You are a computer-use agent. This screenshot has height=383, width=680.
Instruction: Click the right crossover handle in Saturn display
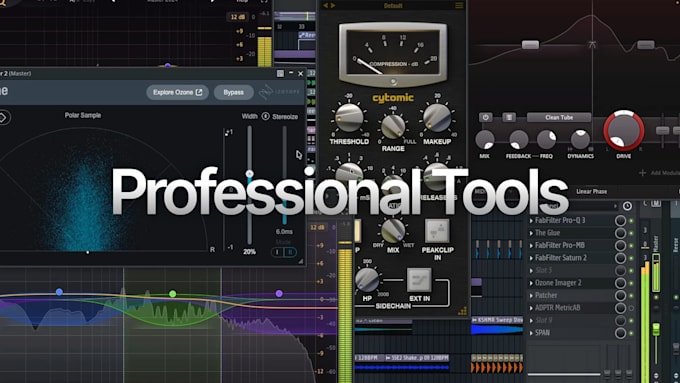tap(645, 44)
